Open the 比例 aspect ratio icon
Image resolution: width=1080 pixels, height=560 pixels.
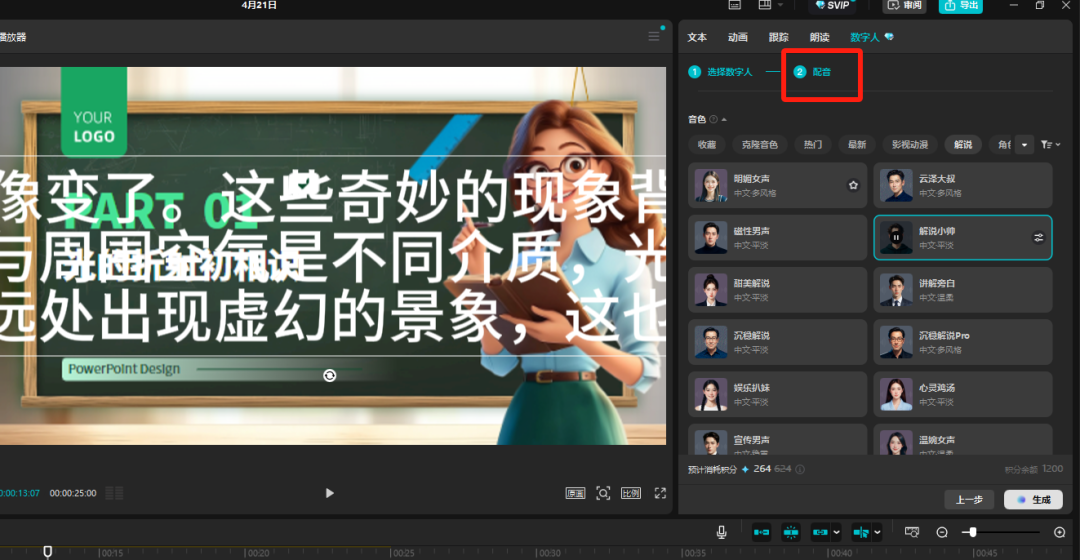631,493
